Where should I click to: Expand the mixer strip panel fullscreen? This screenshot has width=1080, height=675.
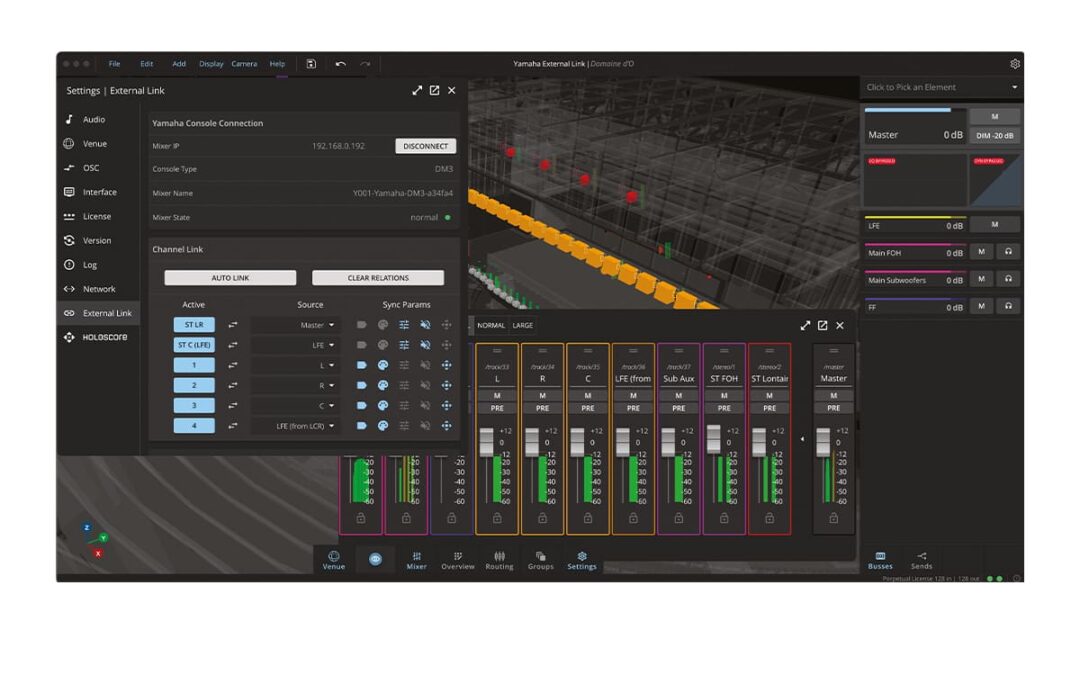(805, 325)
